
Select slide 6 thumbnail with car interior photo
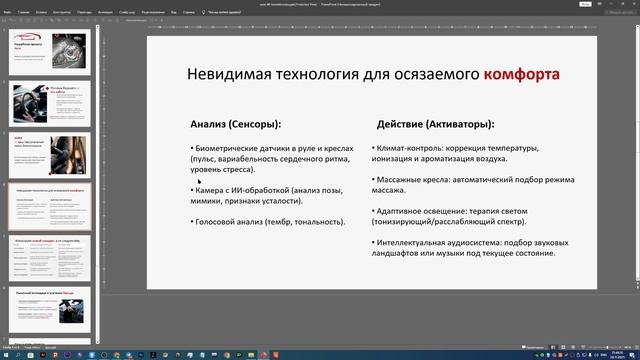coord(50,309)
